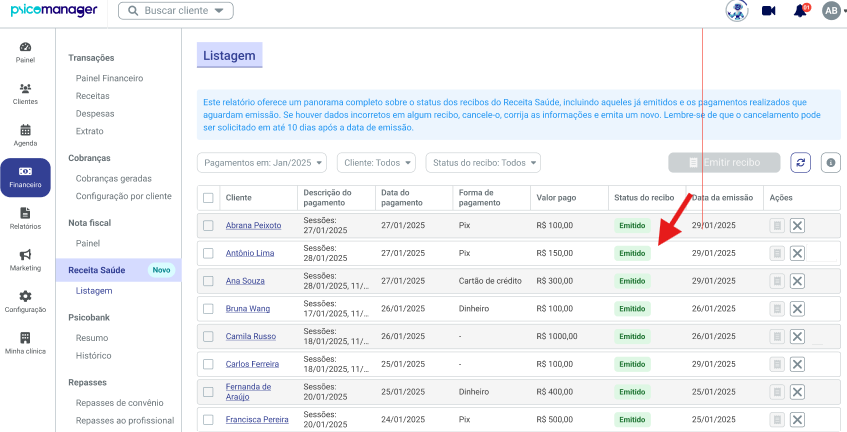847x432 pixels.
Task: Check the Ana Souza row checkbox
Action: pyautogui.click(x=208, y=281)
